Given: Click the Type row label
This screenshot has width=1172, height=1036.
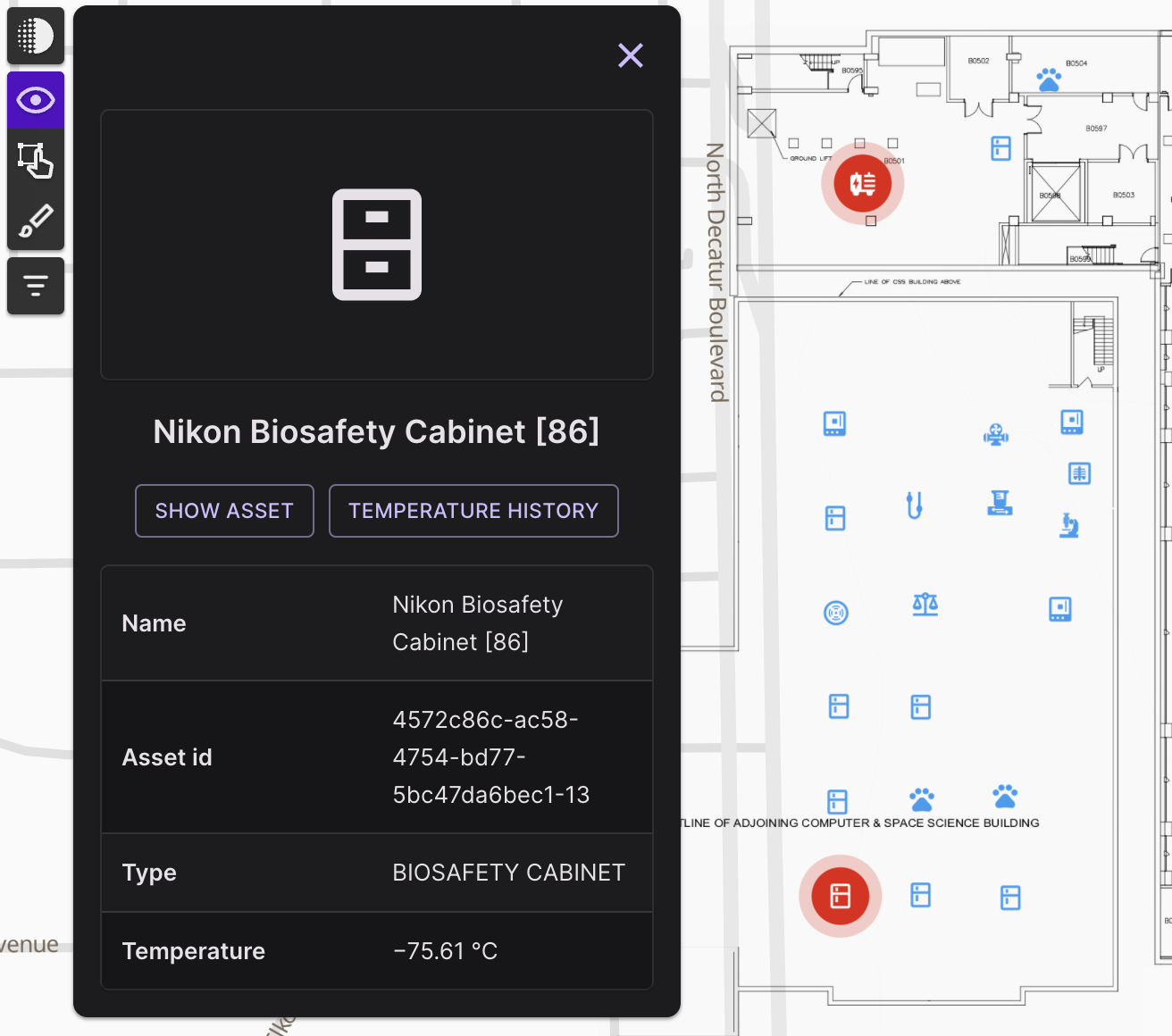Looking at the screenshot, I should tap(149, 873).
